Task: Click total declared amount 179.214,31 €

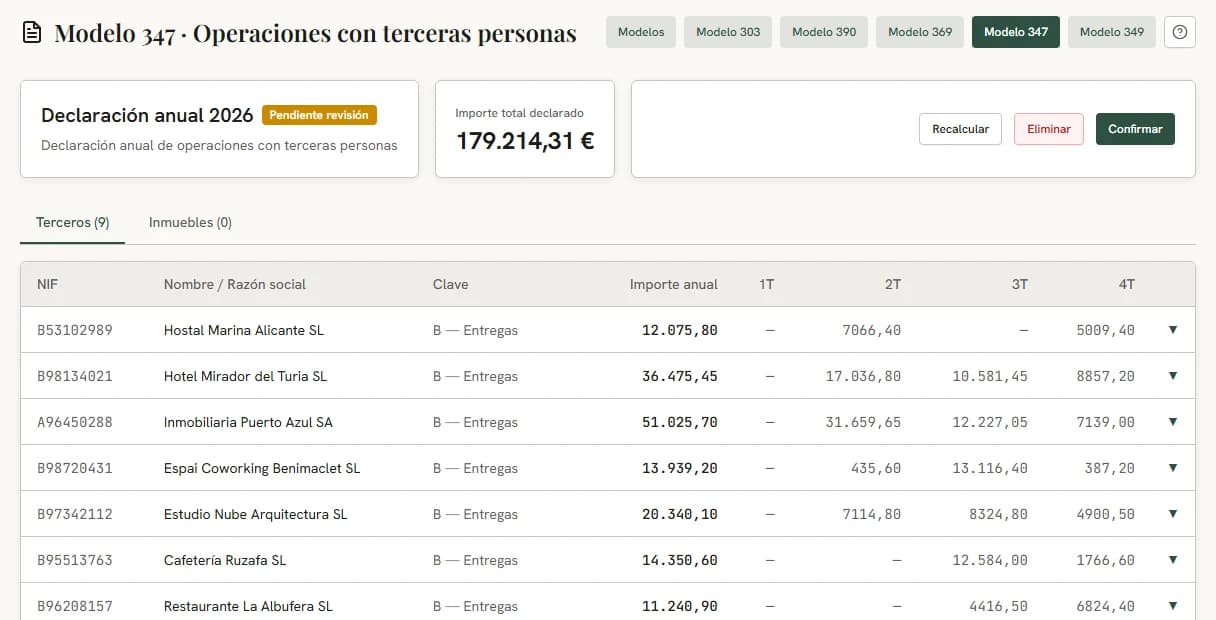Action: pos(525,141)
